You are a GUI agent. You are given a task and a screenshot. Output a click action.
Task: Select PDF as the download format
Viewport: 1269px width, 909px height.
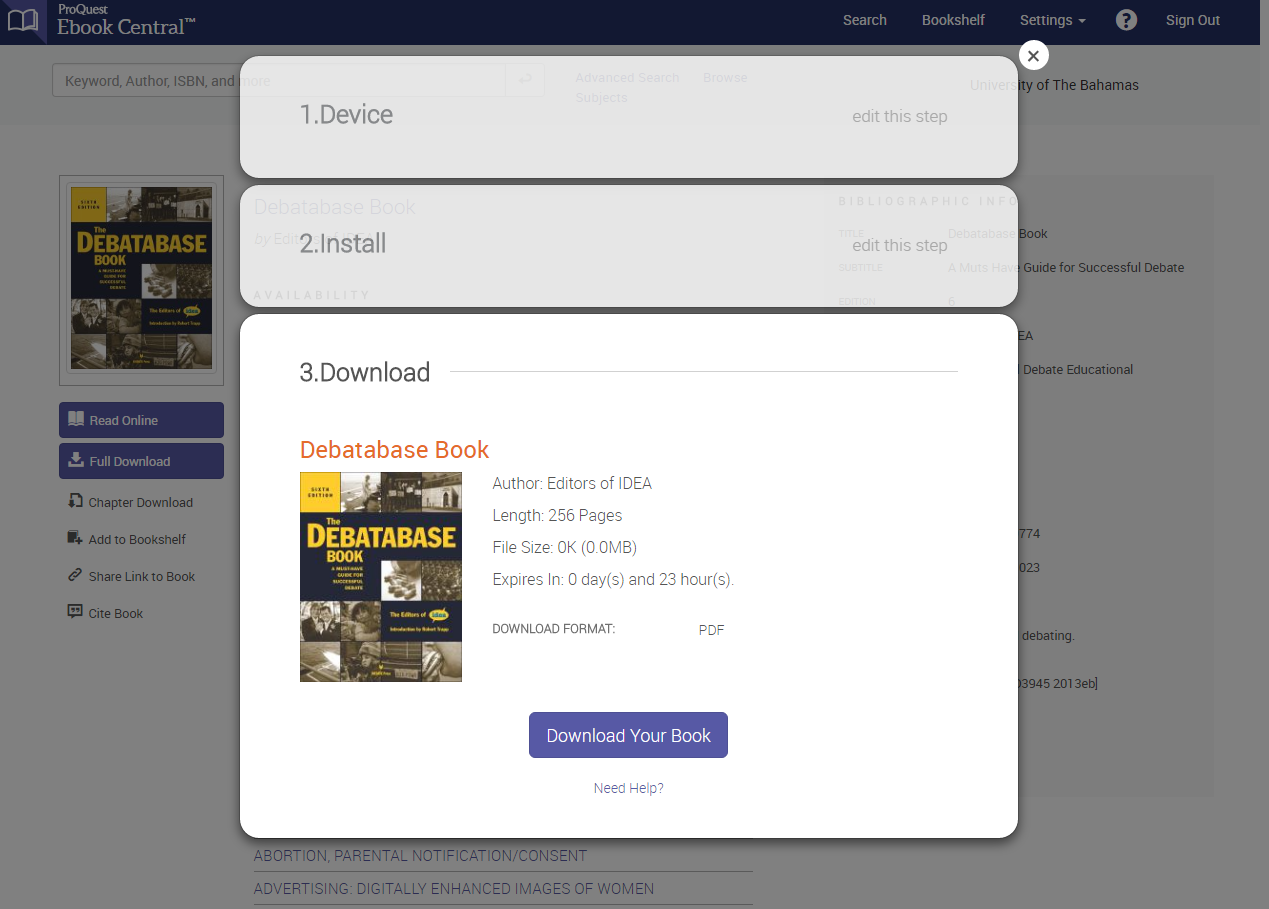[711, 630]
